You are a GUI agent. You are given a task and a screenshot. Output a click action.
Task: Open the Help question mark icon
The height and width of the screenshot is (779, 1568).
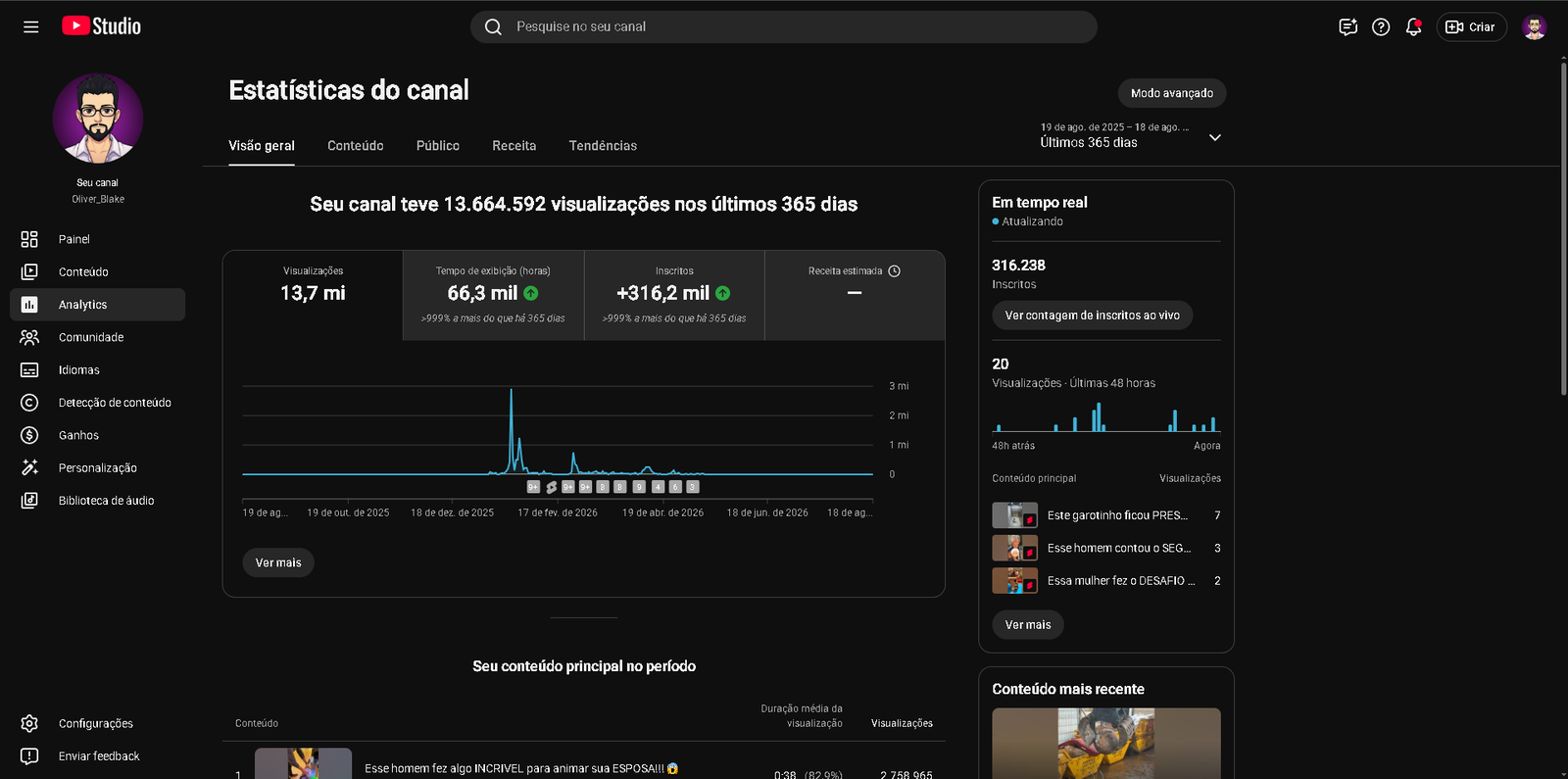(x=1381, y=26)
